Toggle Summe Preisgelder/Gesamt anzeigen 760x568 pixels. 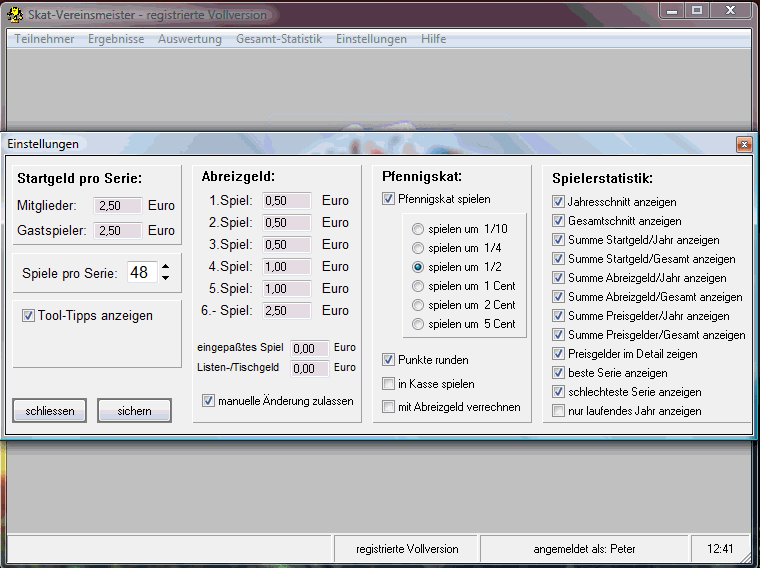click(558, 335)
